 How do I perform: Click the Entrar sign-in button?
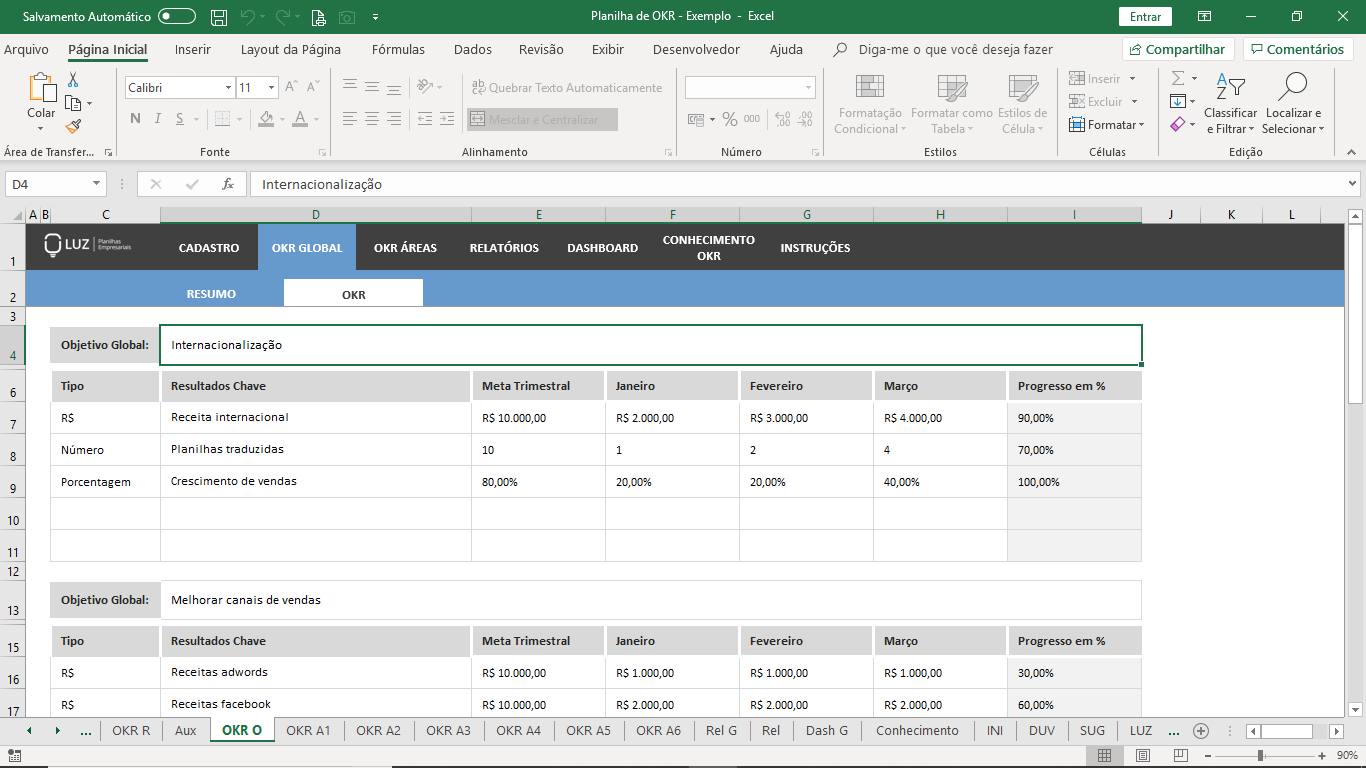1145,17
